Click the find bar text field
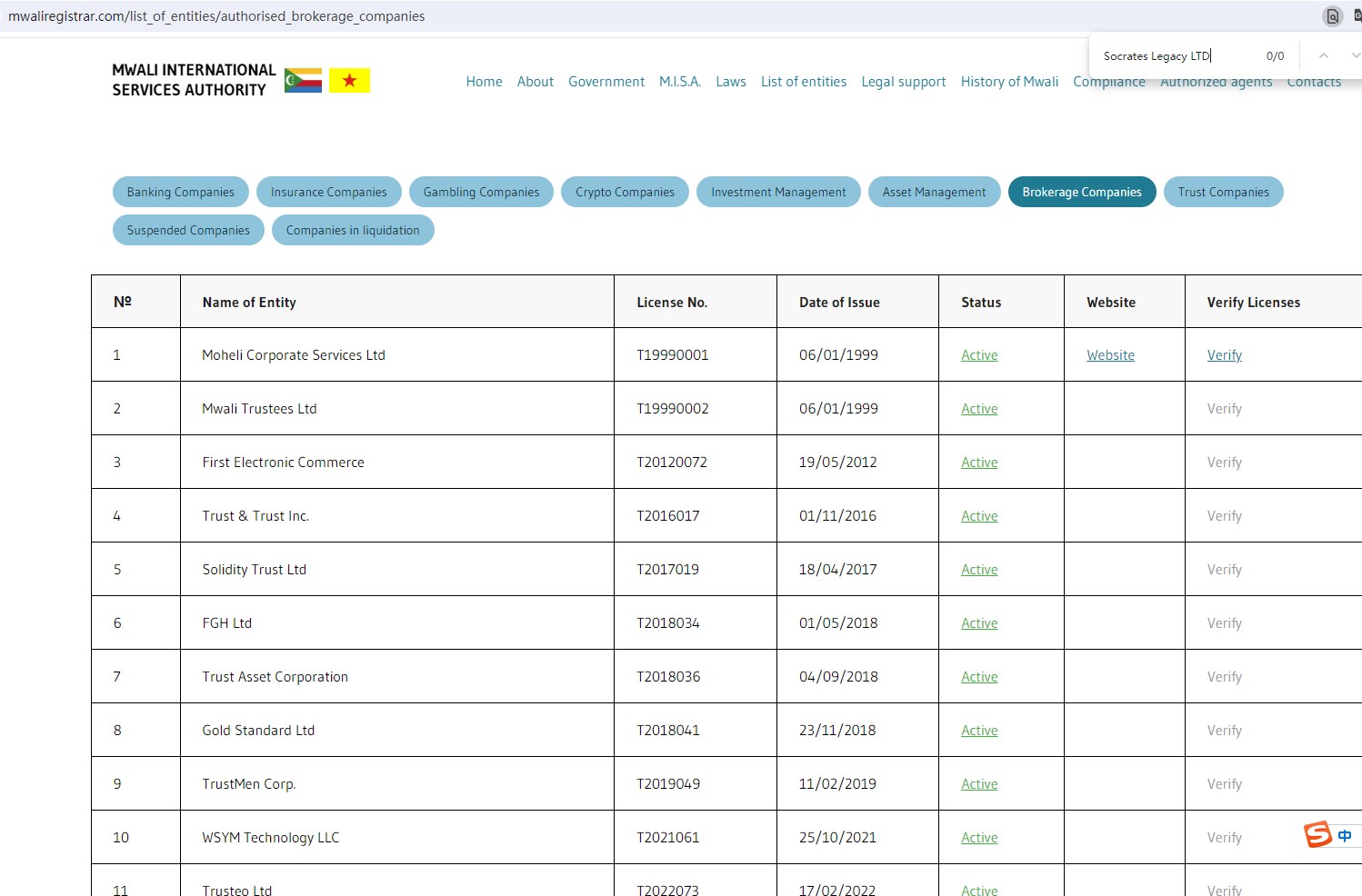This screenshot has height=896, width=1362. [1173, 56]
